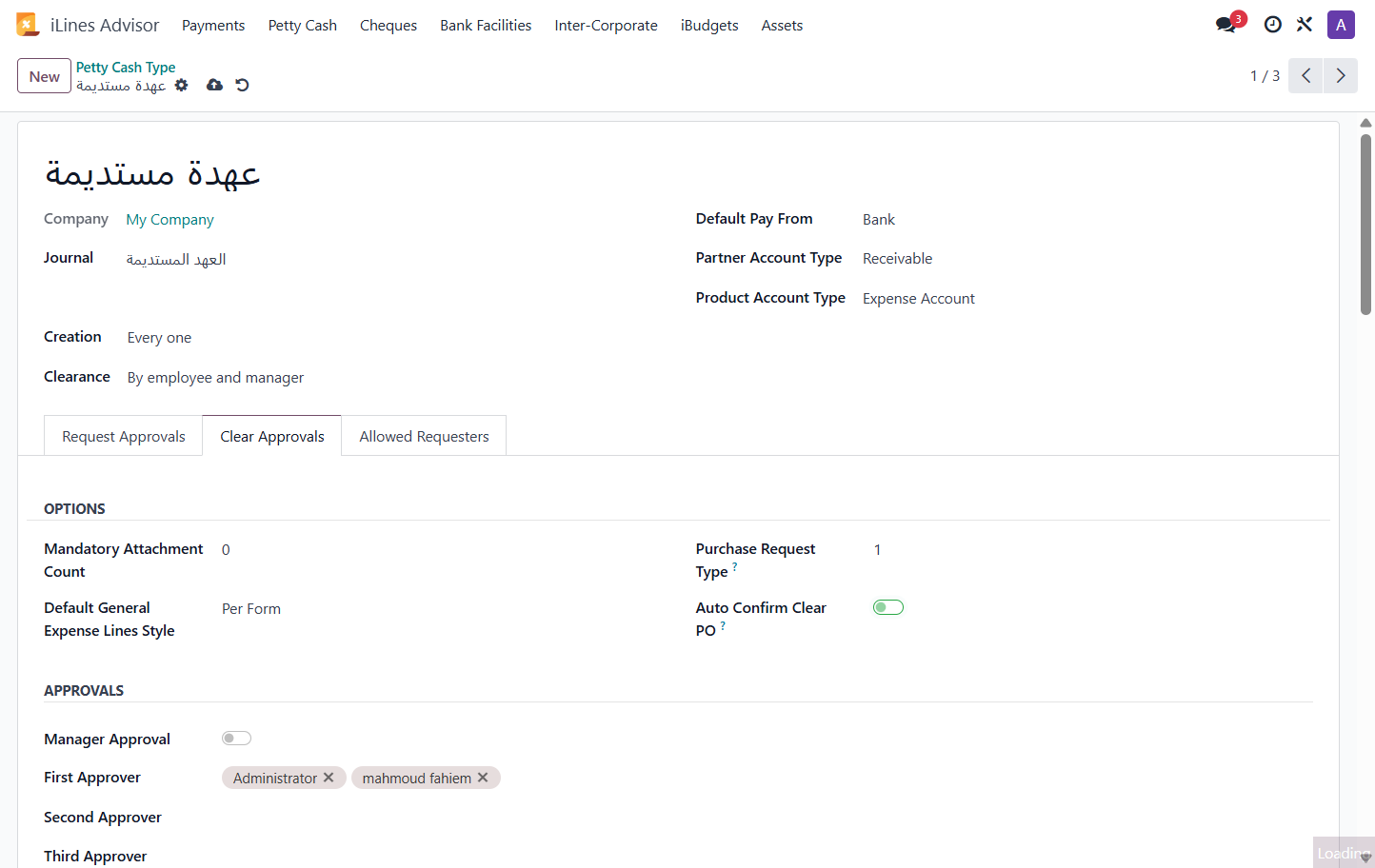
Task: Discard changes with the undo icon
Action: (x=242, y=85)
